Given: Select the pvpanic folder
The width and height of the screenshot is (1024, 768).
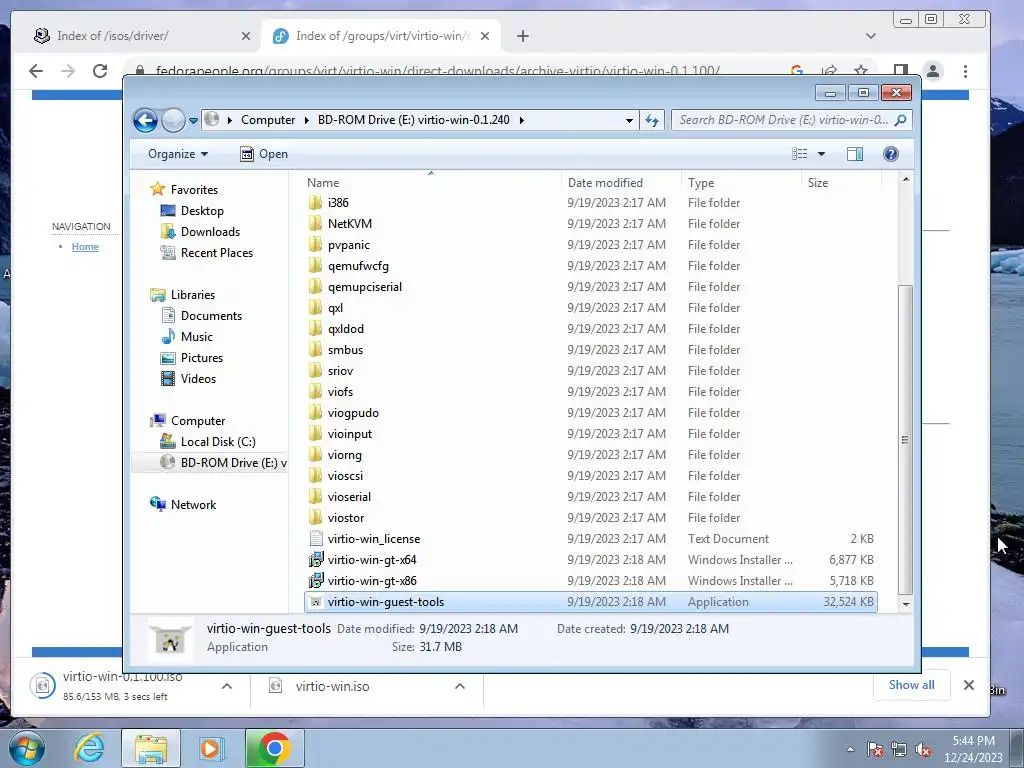Looking at the screenshot, I should point(349,245).
